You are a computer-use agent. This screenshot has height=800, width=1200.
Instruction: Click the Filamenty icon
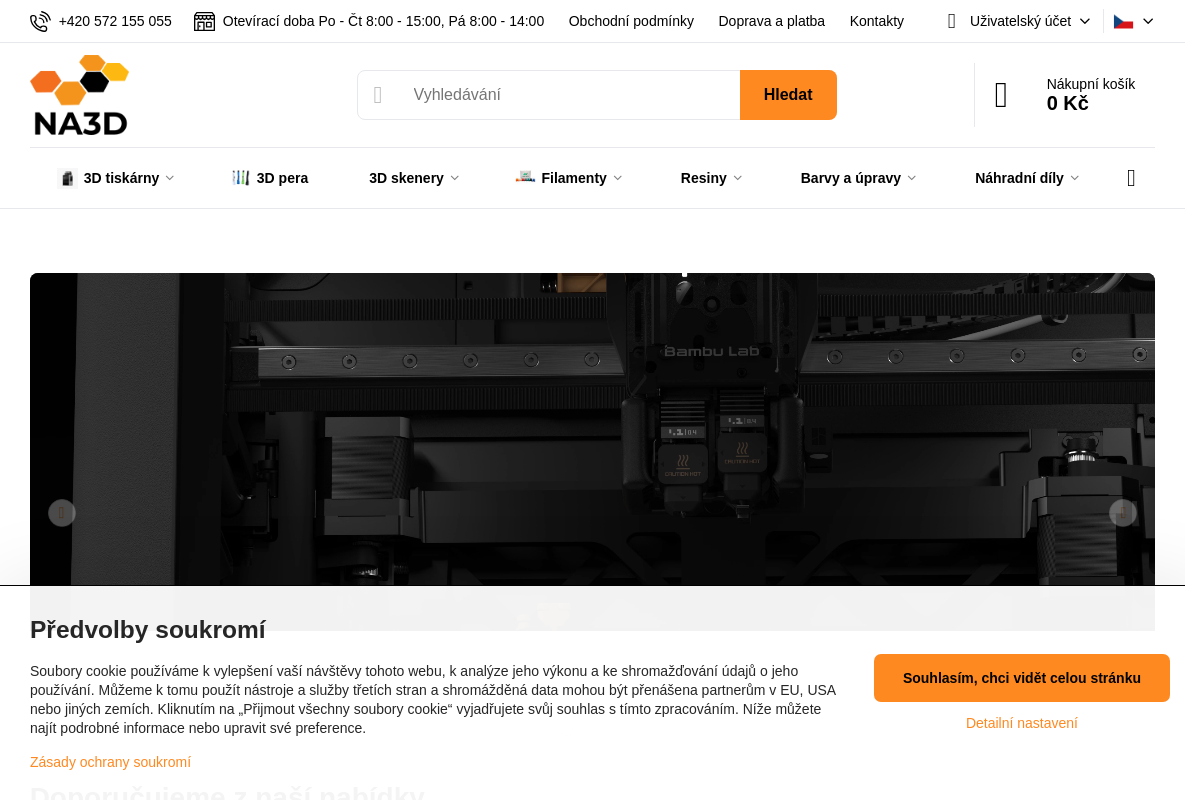(525, 177)
